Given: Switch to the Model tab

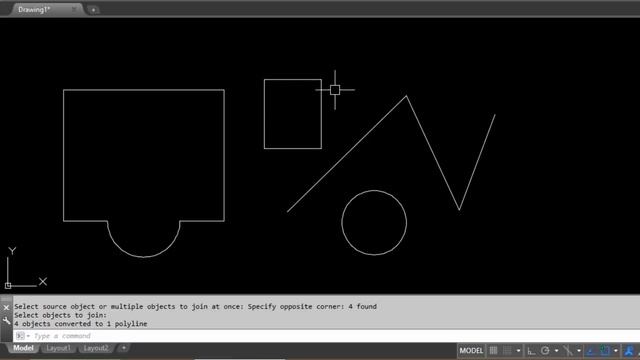Looking at the screenshot, I should 23,348.
